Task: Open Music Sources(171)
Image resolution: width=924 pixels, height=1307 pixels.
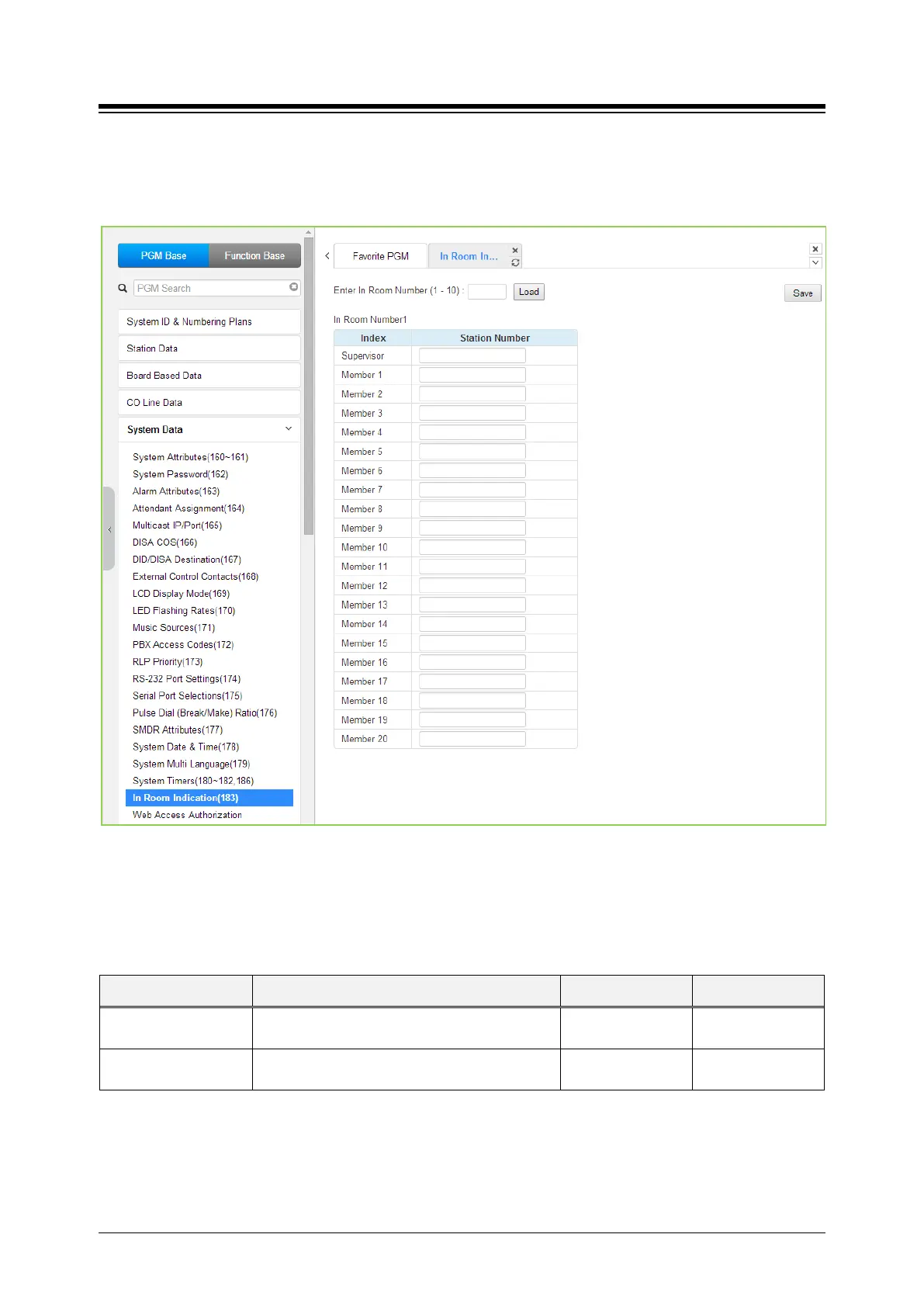Action: [174, 628]
